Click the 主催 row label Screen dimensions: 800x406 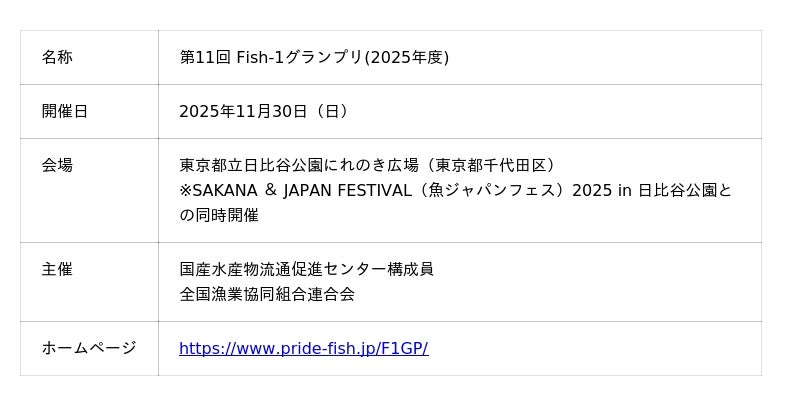point(57,270)
